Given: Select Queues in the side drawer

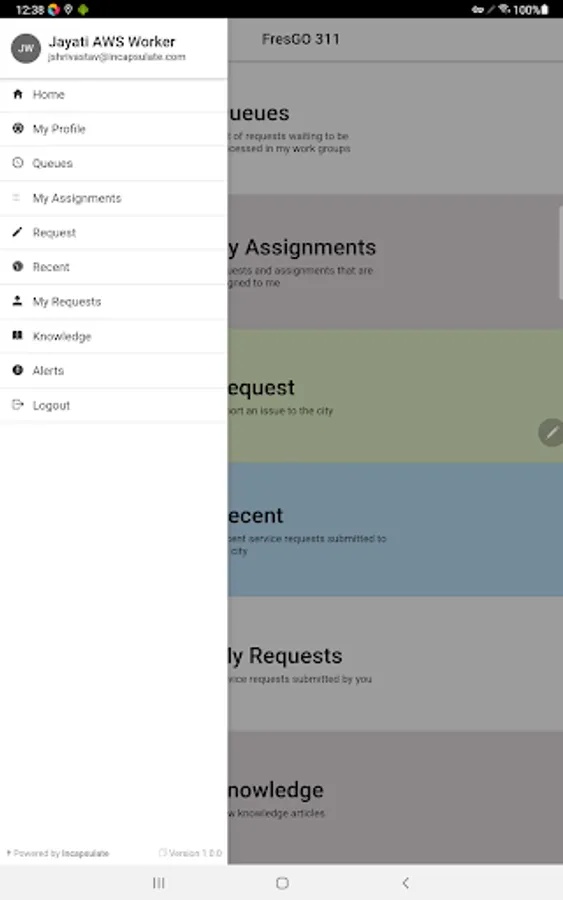Looking at the screenshot, I should tap(114, 164).
